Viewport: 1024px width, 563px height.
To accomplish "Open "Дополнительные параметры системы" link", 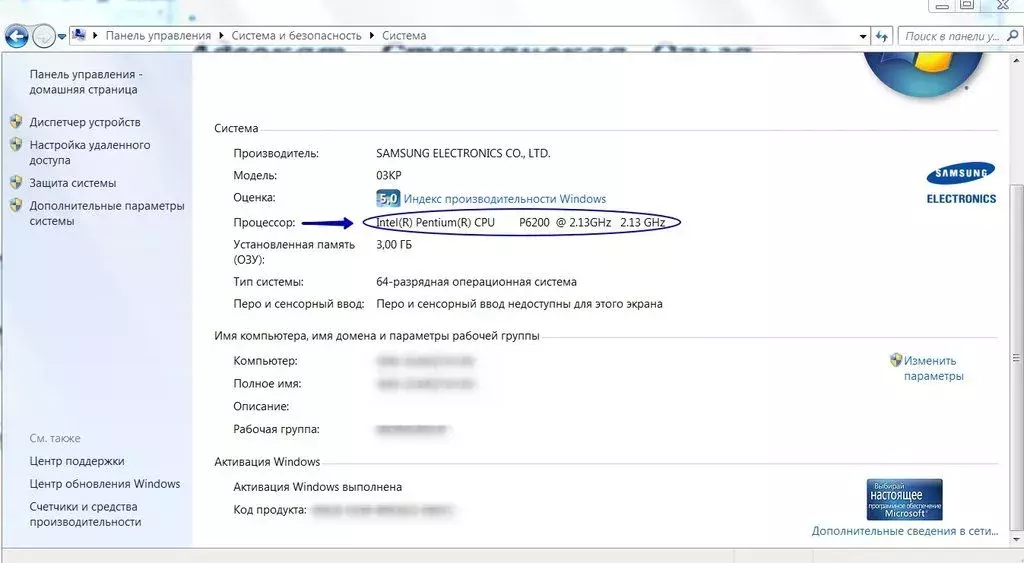I will point(106,213).
